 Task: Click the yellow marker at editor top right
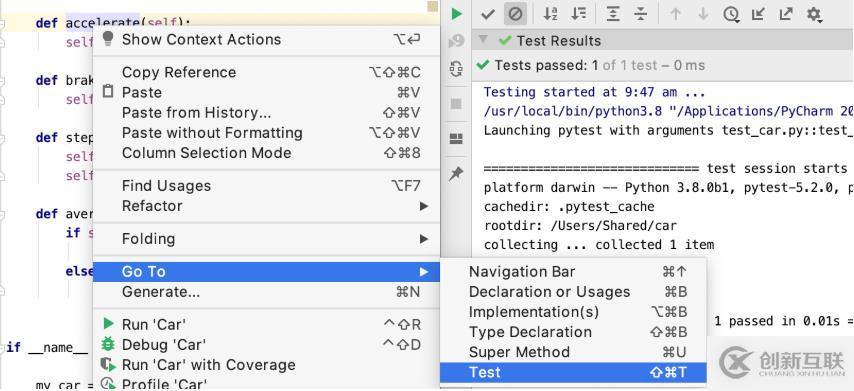(432, 7)
